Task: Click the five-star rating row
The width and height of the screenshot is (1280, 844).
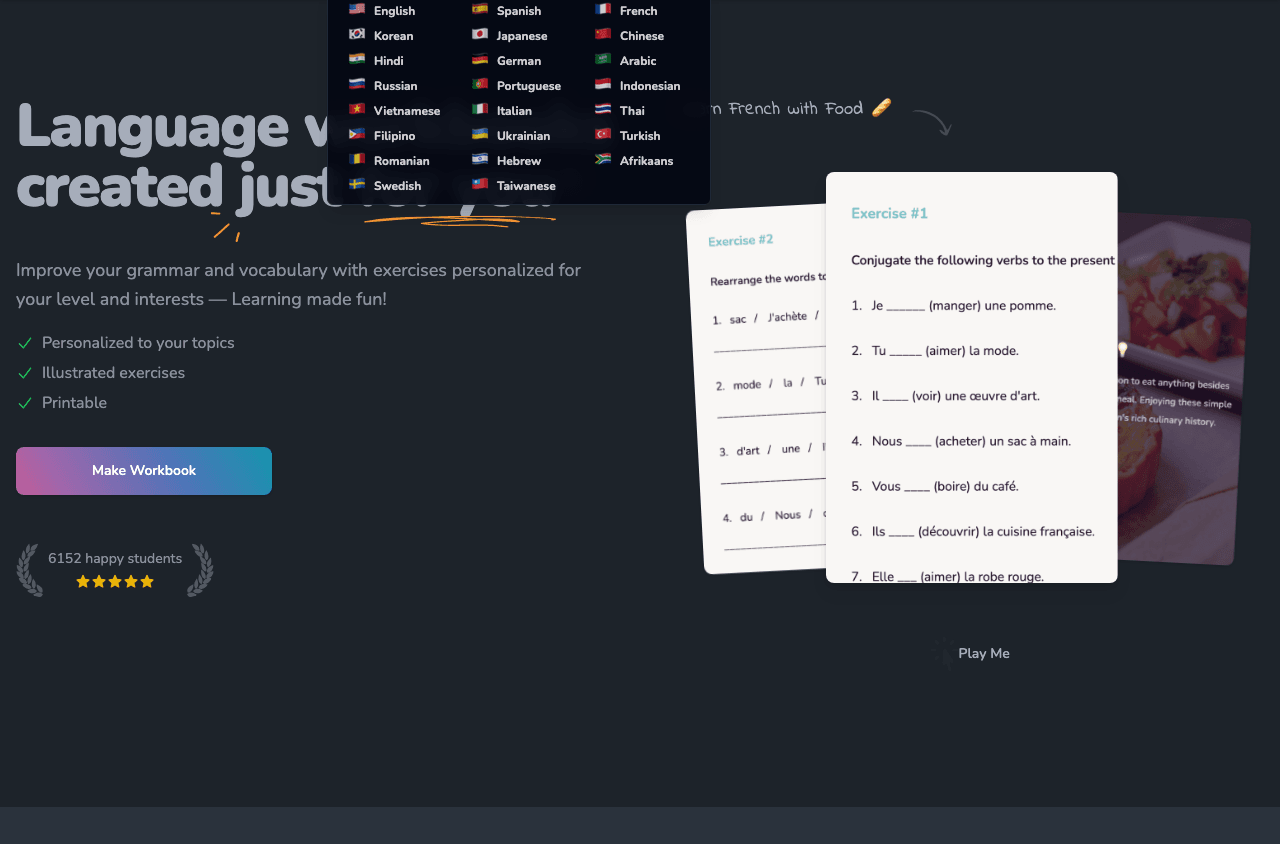Action: click(115, 582)
